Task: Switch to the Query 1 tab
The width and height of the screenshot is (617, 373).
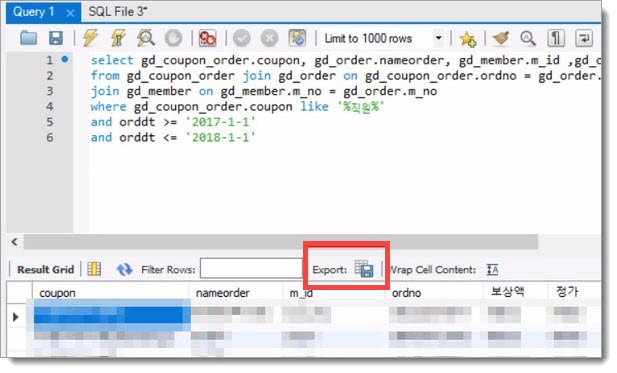Action: point(33,12)
